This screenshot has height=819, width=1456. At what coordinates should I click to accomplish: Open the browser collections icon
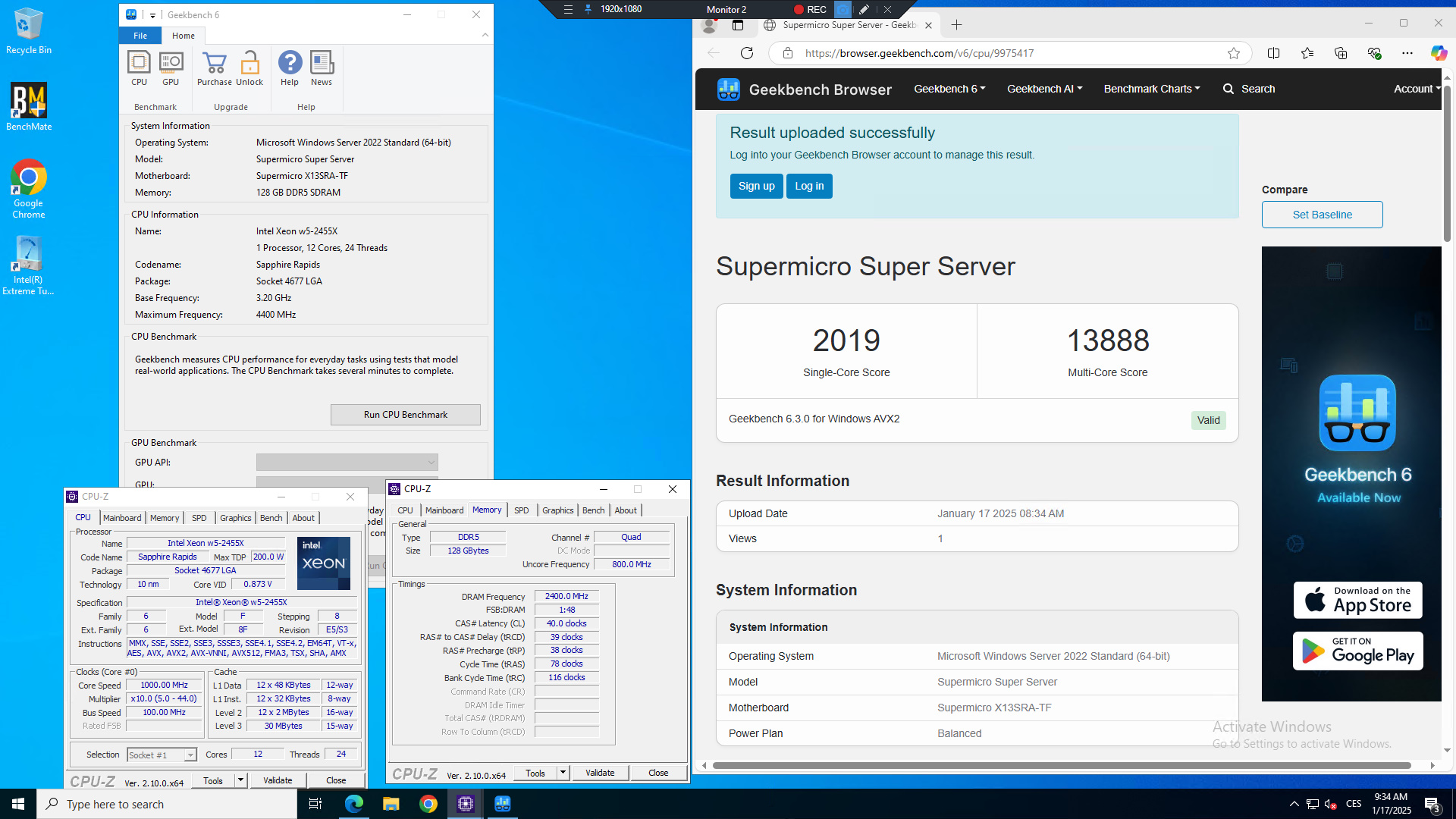1341,53
